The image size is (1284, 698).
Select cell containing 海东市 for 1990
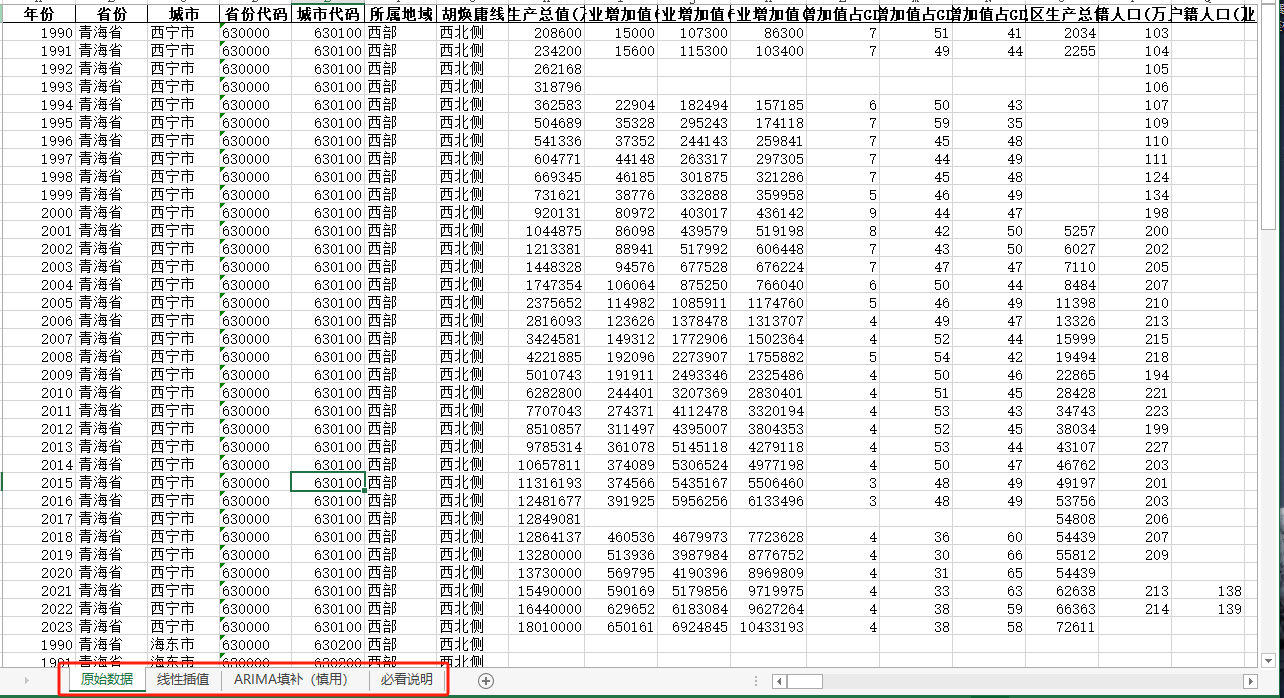click(x=183, y=644)
